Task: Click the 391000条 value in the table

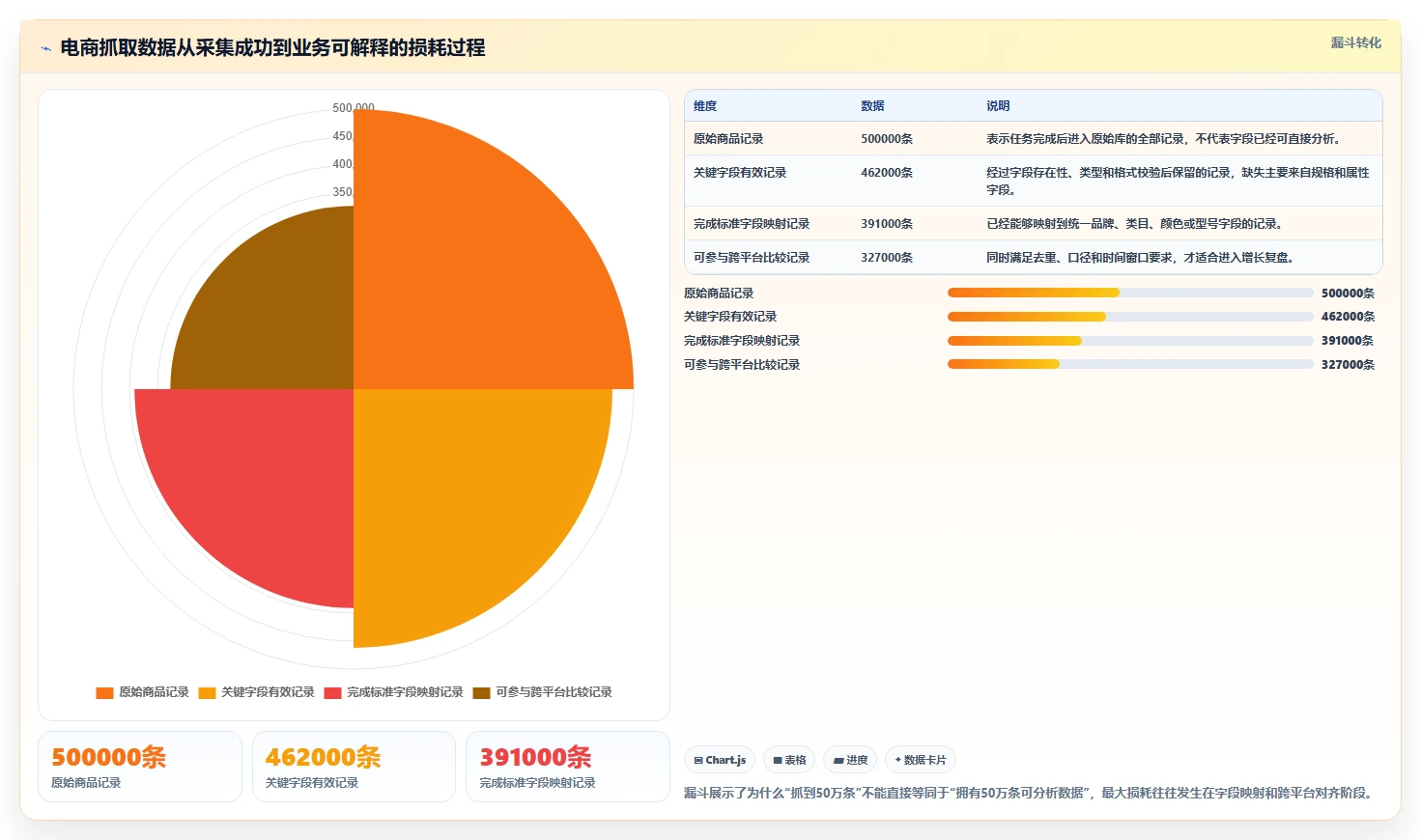Action: pos(887,224)
